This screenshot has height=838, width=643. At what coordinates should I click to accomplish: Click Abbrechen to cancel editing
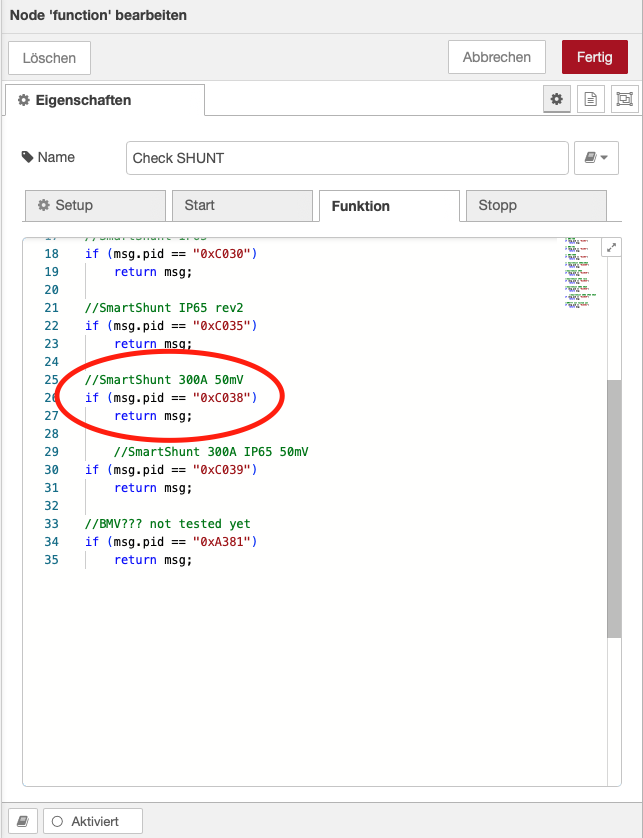click(x=497, y=57)
